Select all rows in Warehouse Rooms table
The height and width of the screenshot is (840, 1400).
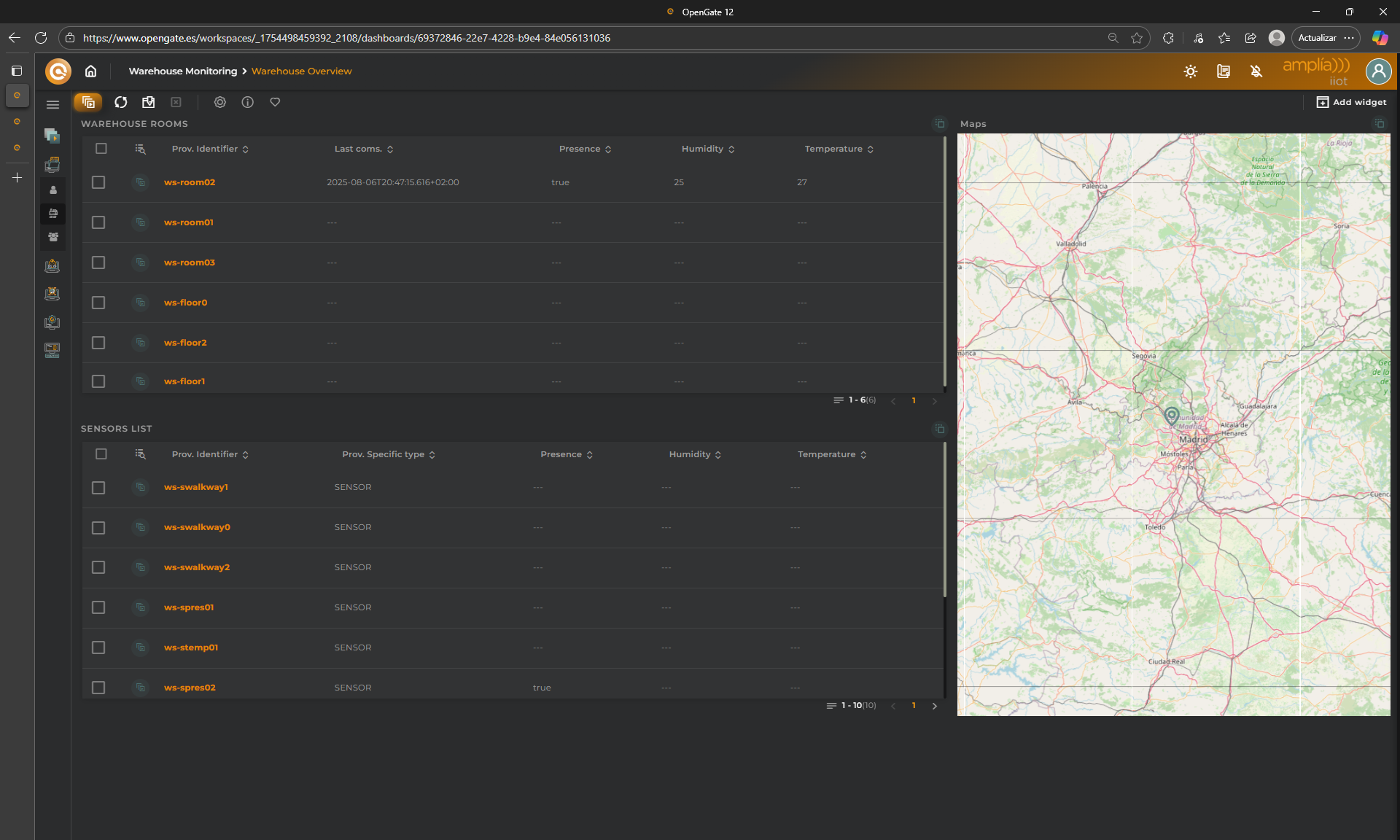point(101,149)
